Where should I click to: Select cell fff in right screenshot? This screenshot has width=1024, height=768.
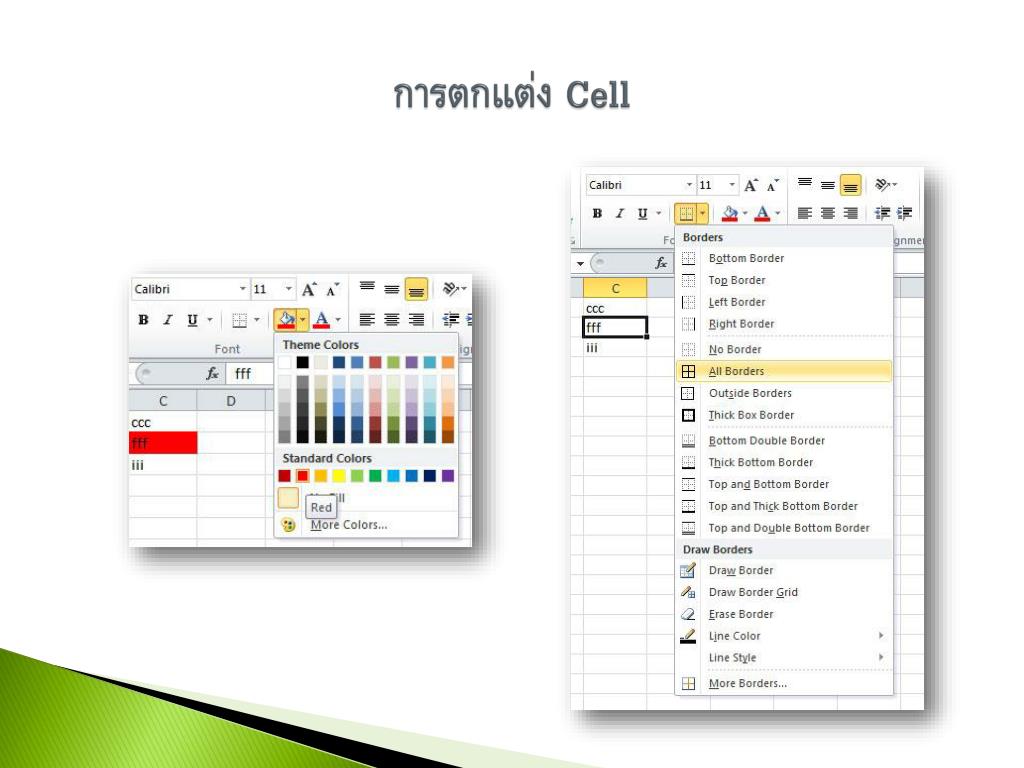point(615,327)
